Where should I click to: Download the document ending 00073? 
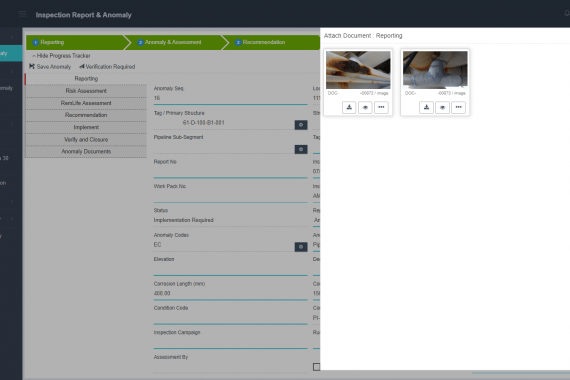tap(426, 107)
